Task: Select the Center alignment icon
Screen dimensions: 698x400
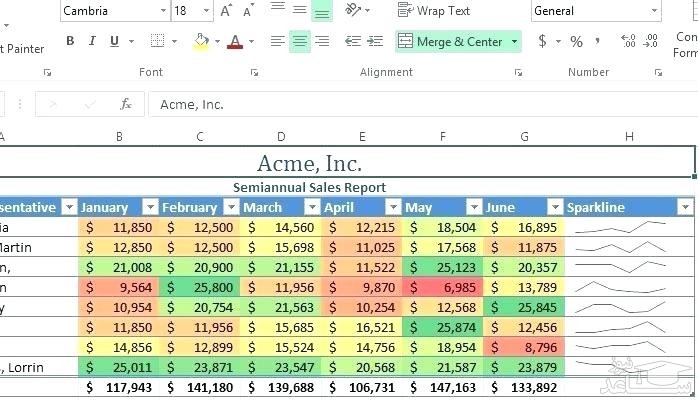Action: 299,41
